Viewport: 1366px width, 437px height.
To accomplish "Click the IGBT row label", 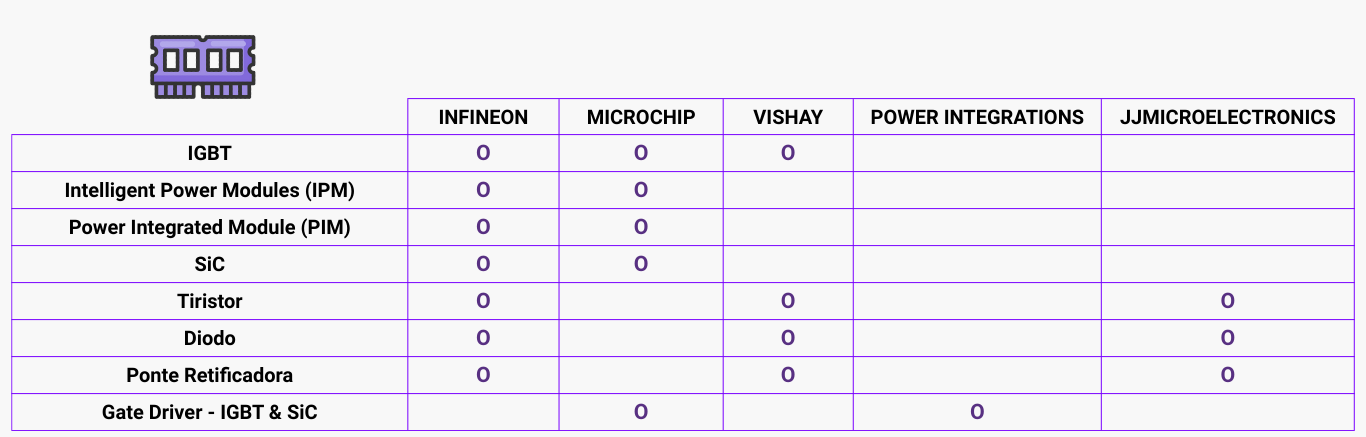I will coord(210,153).
